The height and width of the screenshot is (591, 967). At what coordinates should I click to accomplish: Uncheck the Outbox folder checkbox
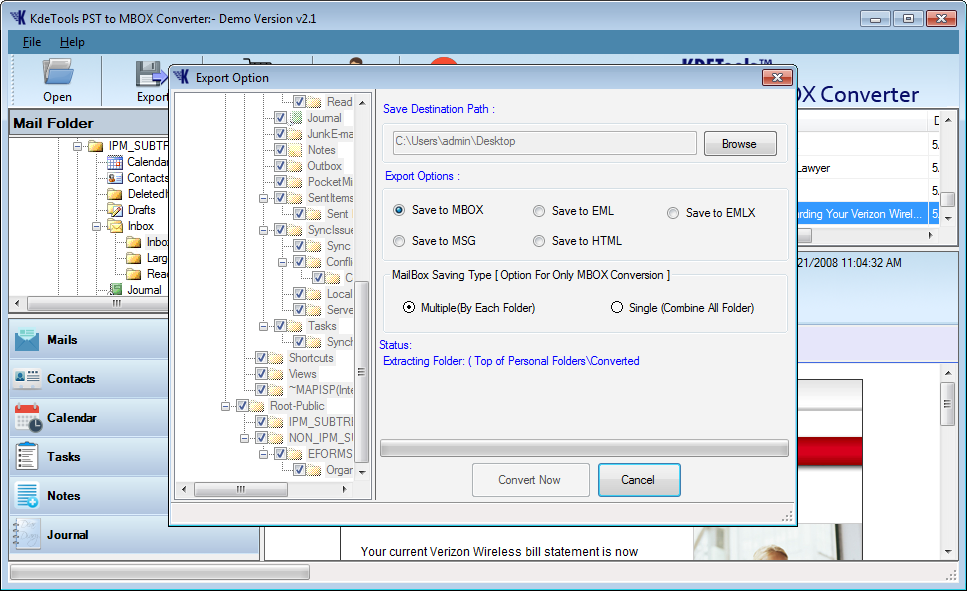point(281,166)
